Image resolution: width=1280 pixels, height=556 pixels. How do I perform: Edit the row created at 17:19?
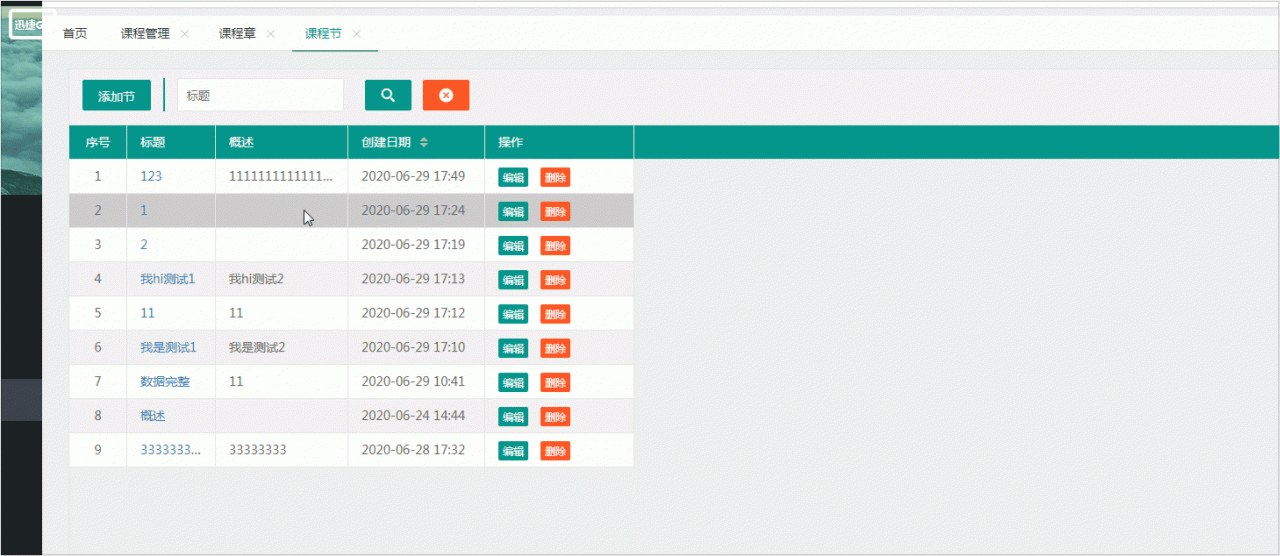point(513,245)
